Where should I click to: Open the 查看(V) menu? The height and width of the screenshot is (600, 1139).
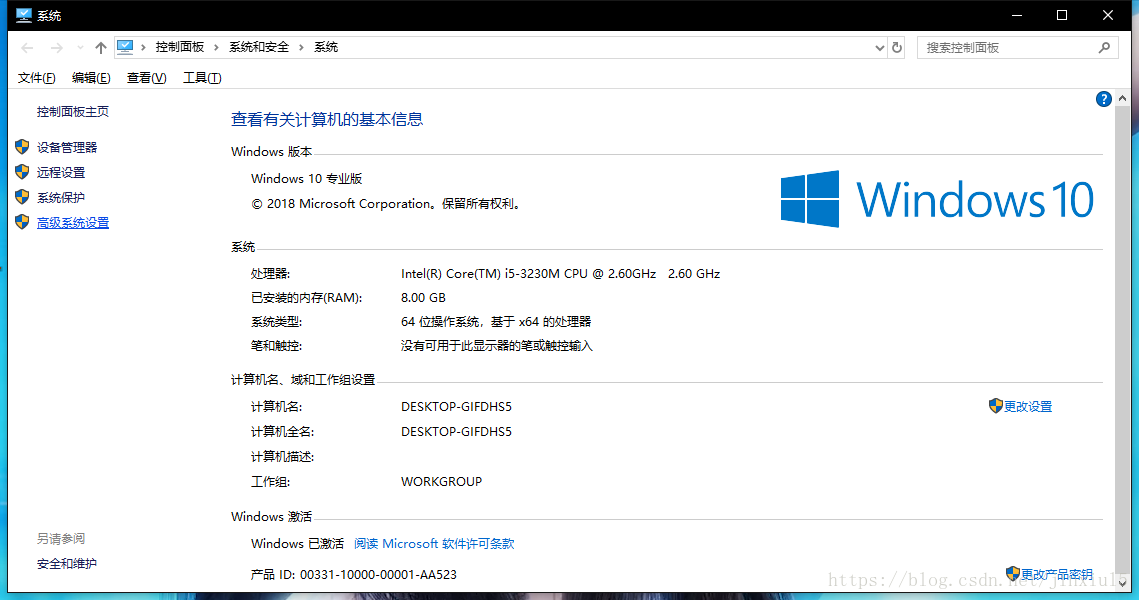point(146,78)
